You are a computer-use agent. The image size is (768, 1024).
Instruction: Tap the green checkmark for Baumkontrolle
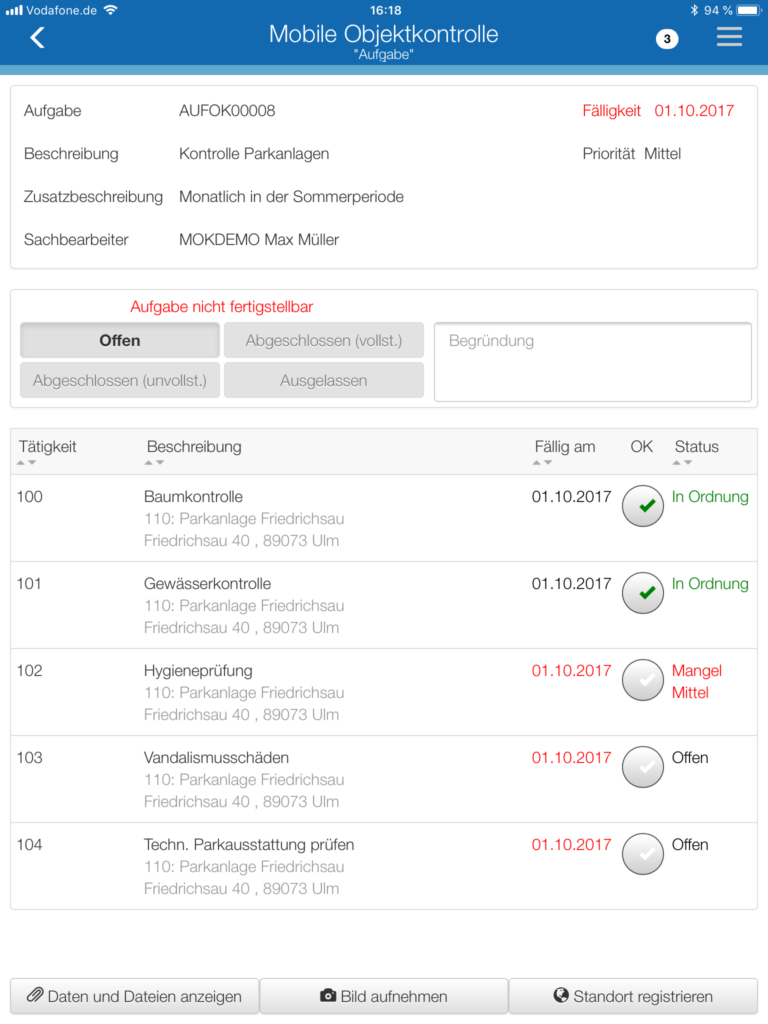643,506
